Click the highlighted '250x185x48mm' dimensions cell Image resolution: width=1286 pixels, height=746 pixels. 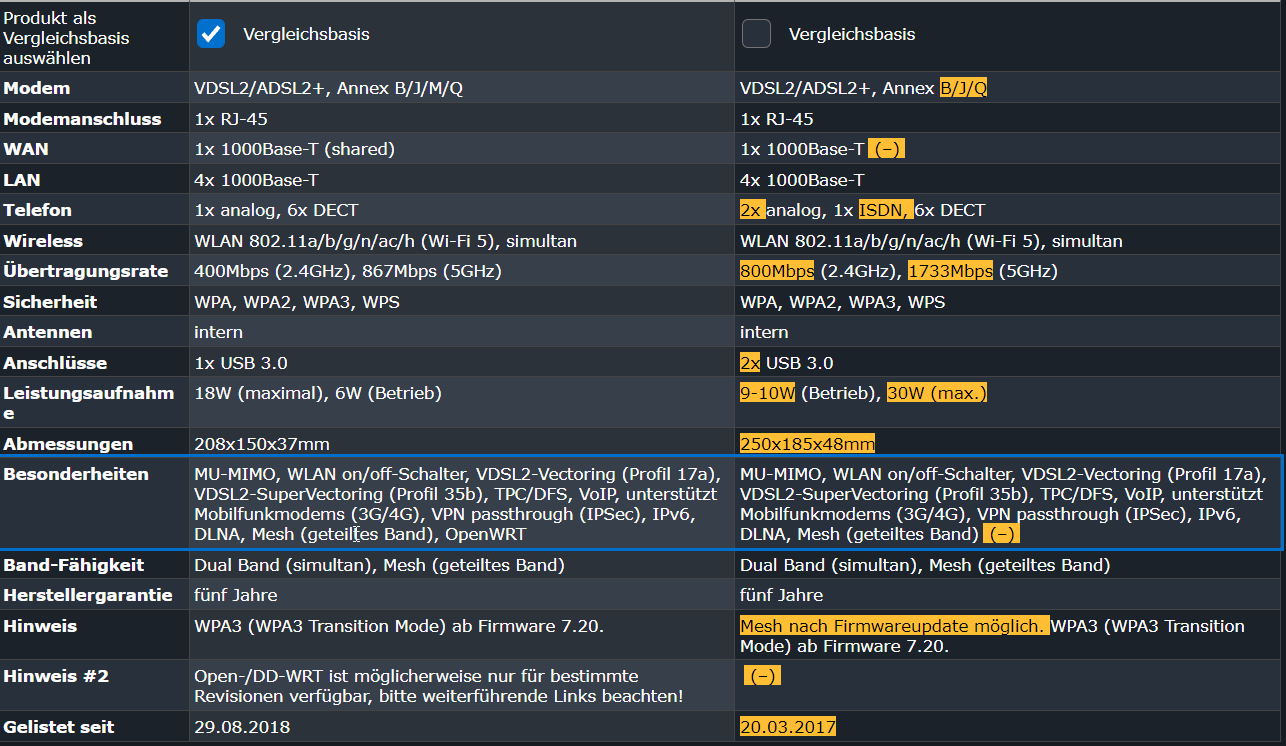click(x=808, y=444)
